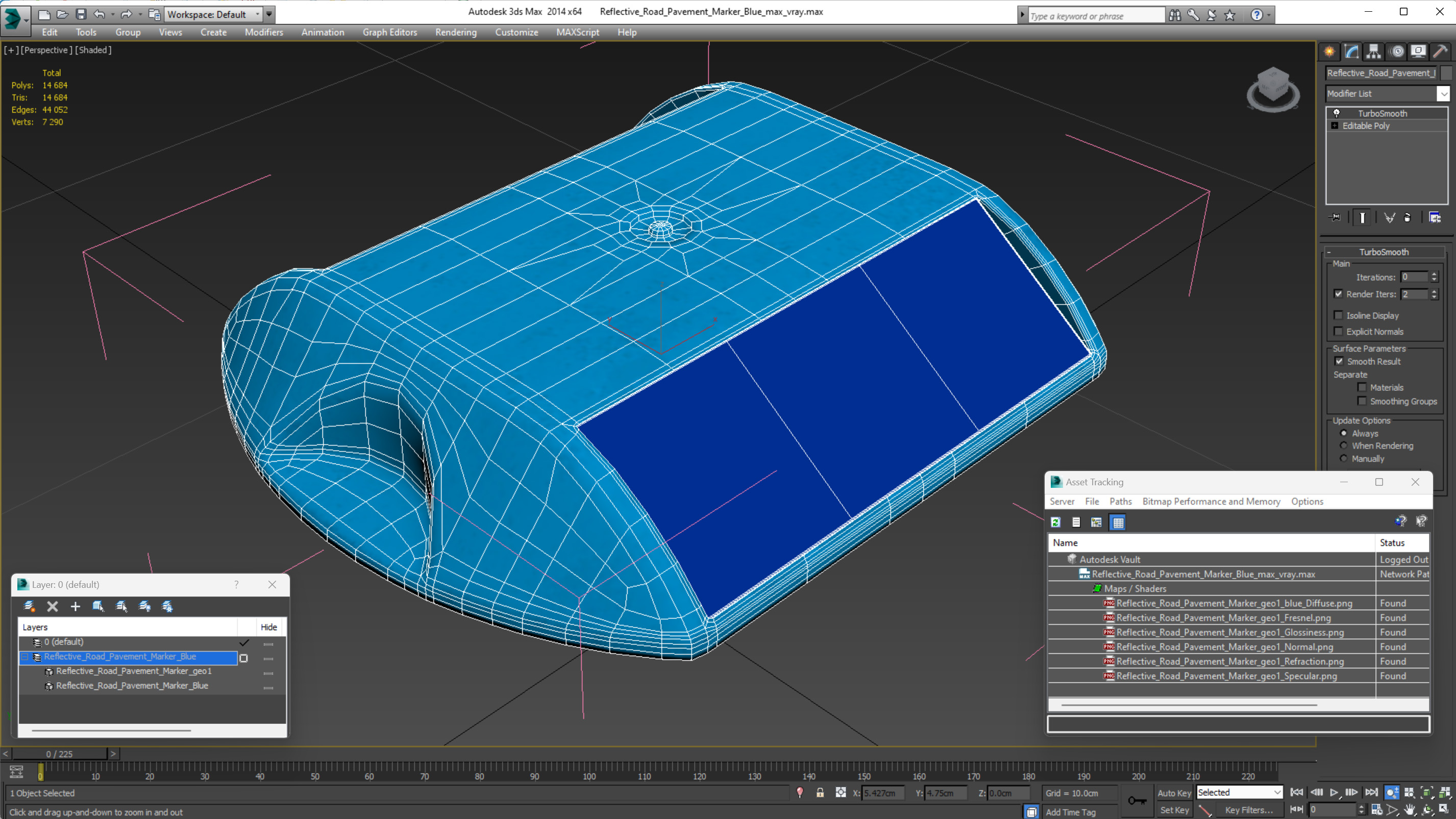Open the Graph Editors menu
Screen dimensions: 1456x819
389,32
